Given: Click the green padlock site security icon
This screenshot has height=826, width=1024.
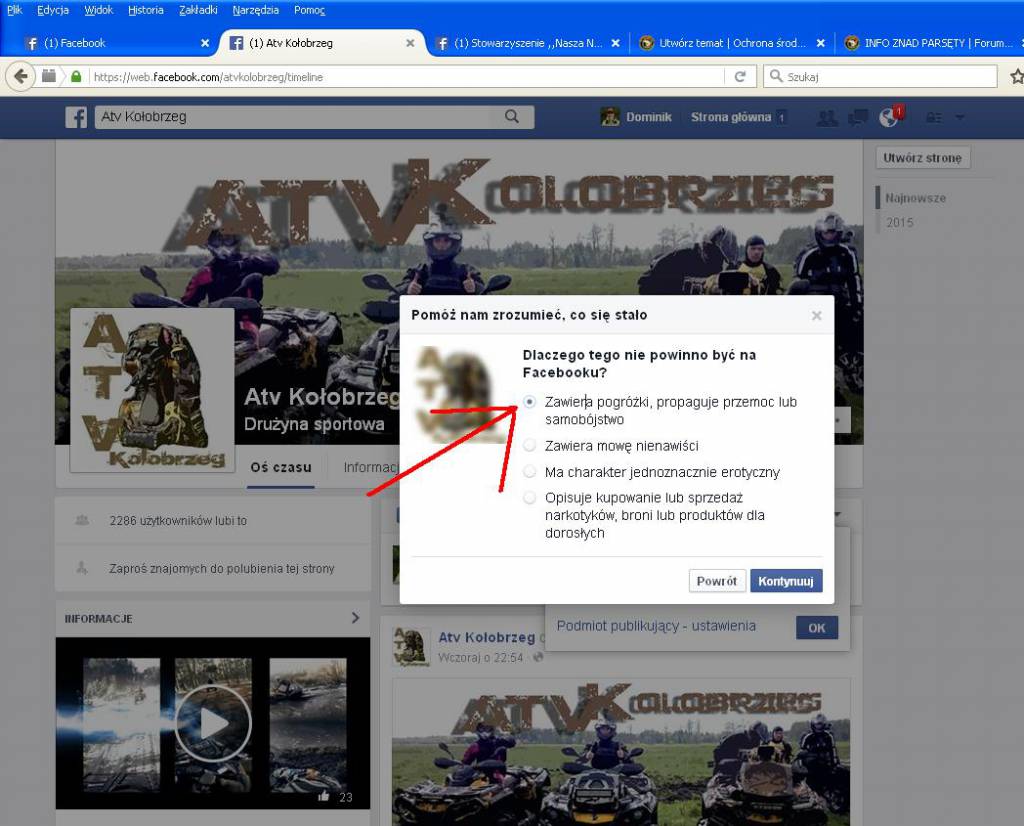Looking at the screenshot, I should click(x=76, y=76).
